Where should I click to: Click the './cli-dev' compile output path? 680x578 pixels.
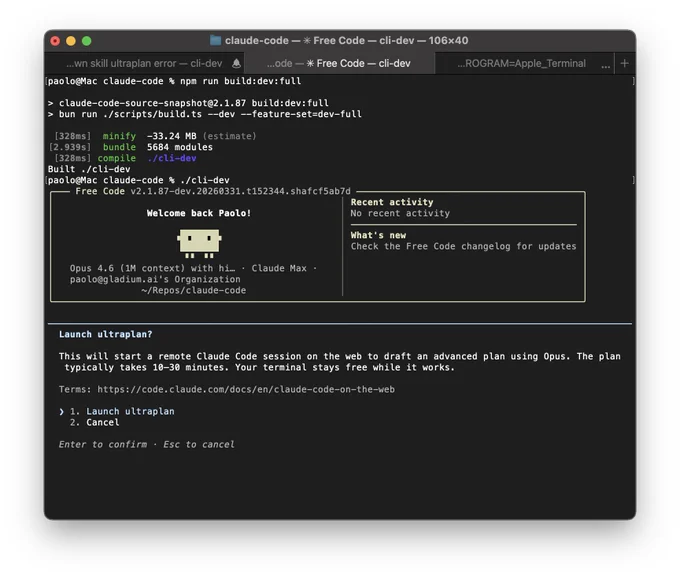coord(172,158)
